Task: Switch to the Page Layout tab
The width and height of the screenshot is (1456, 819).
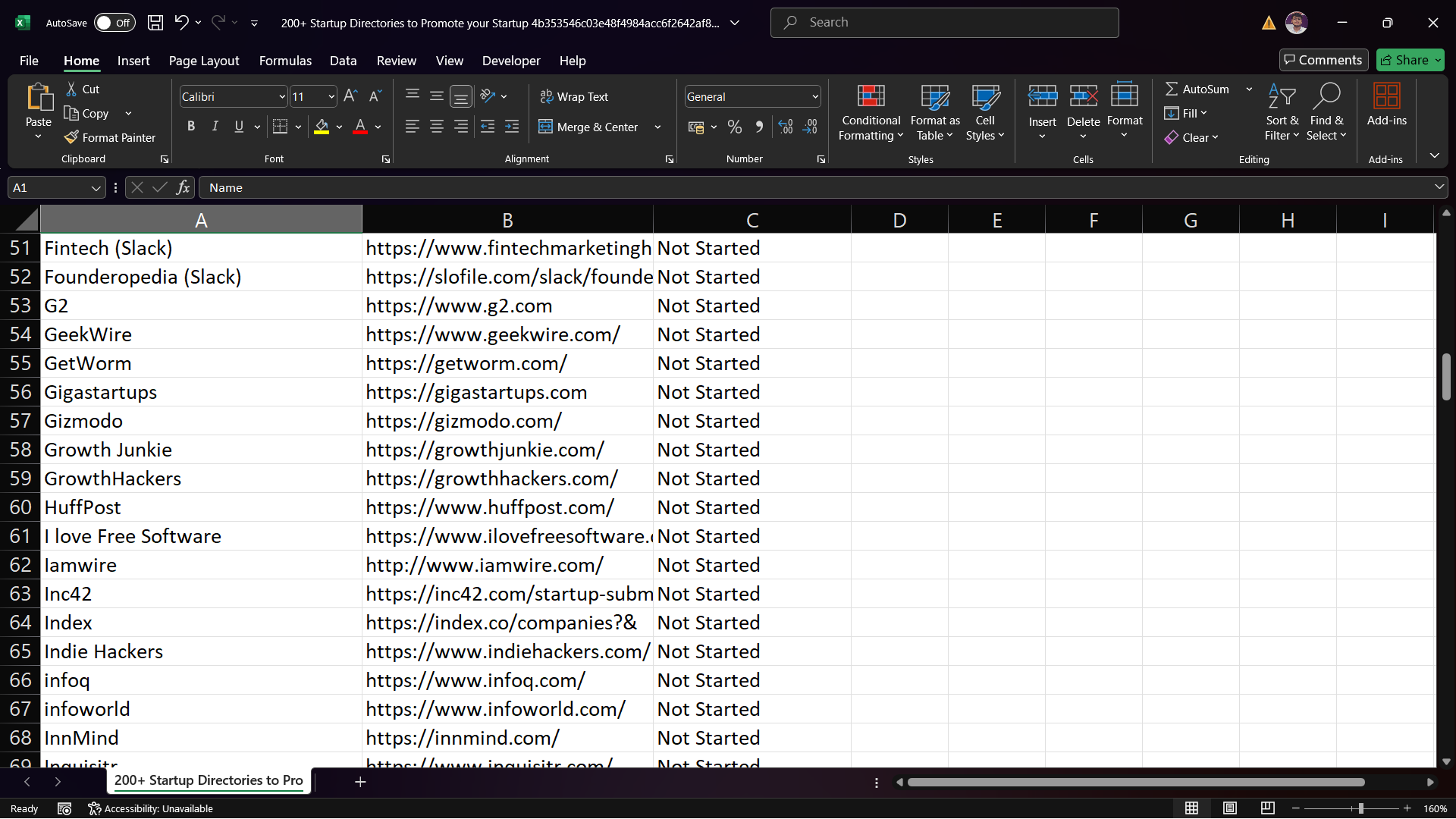Action: click(x=204, y=61)
